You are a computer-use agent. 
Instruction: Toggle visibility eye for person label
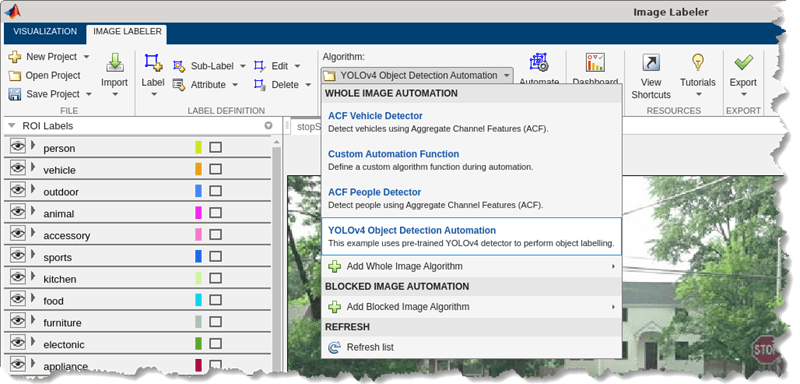[x=17, y=147]
